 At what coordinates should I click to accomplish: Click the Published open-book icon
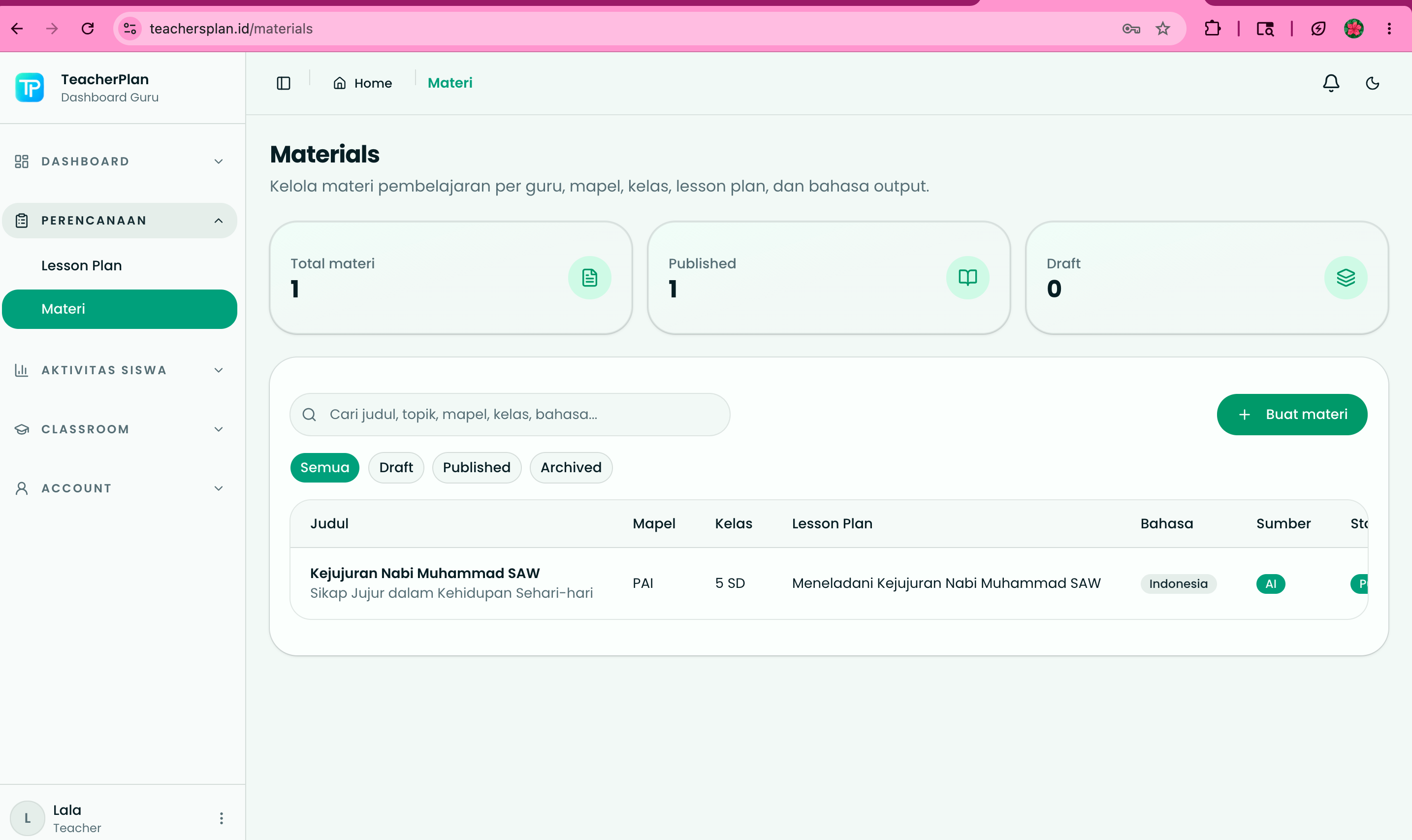967,277
